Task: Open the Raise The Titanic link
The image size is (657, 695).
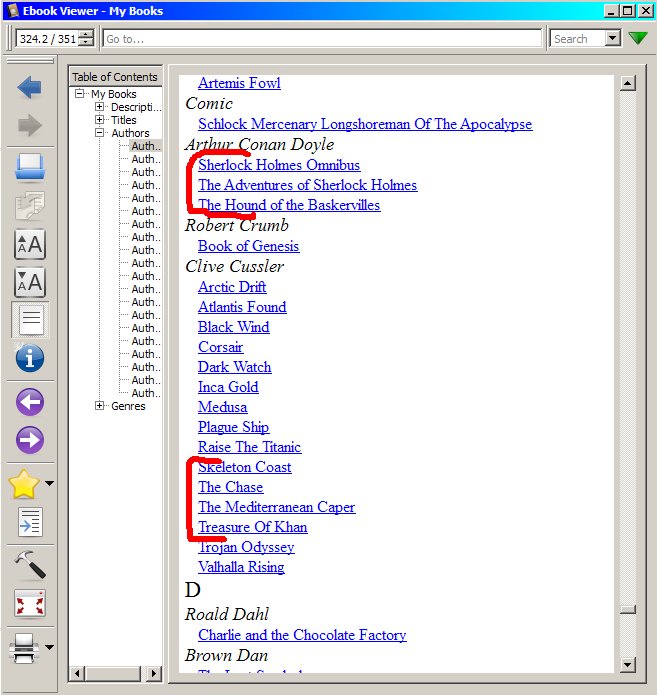Action: tap(249, 447)
